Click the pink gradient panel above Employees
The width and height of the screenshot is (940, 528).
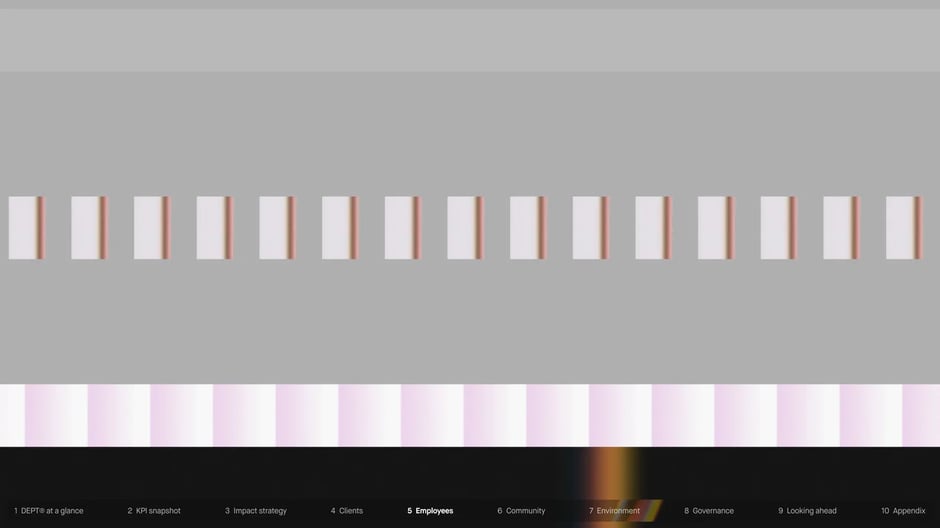point(432,415)
